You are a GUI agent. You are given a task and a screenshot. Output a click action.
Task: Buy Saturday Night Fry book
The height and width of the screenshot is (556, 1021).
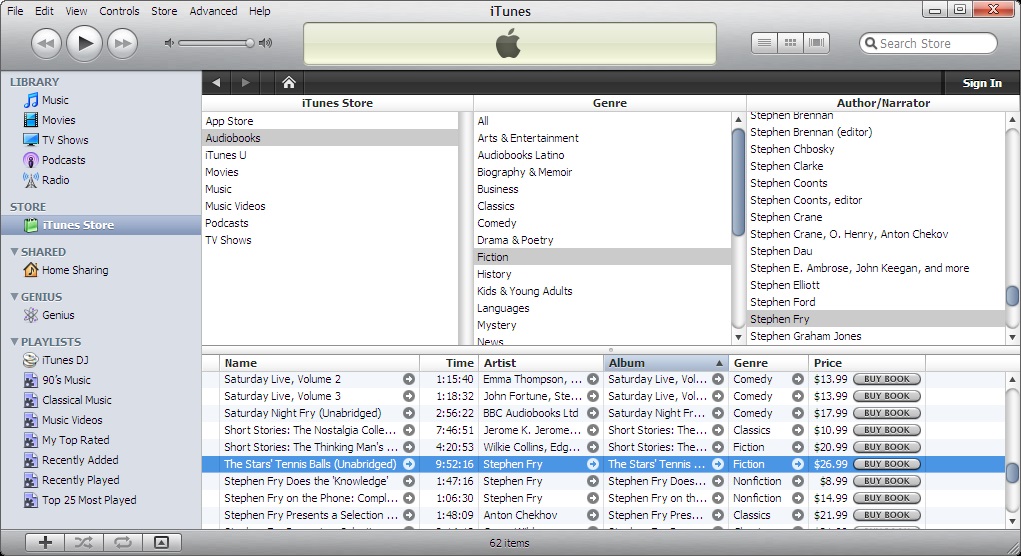coord(887,413)
